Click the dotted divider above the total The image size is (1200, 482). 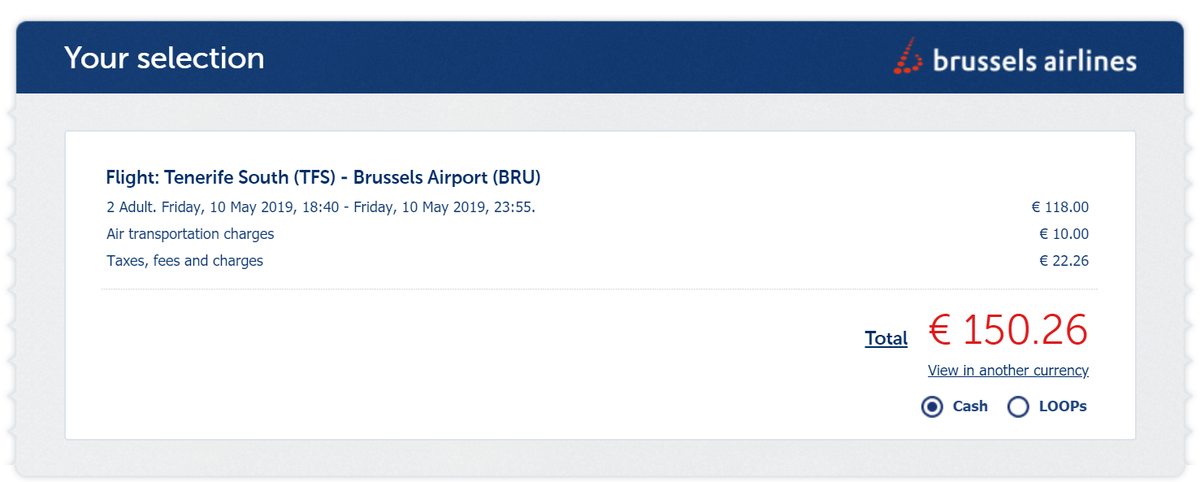click(599, 290)
